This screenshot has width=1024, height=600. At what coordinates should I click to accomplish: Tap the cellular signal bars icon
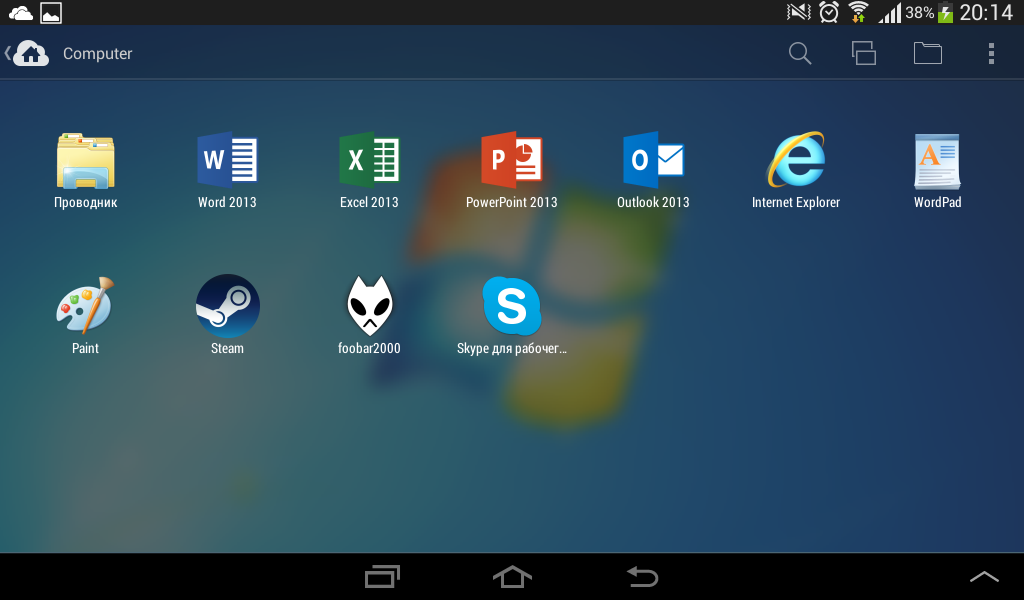(889, 12)
